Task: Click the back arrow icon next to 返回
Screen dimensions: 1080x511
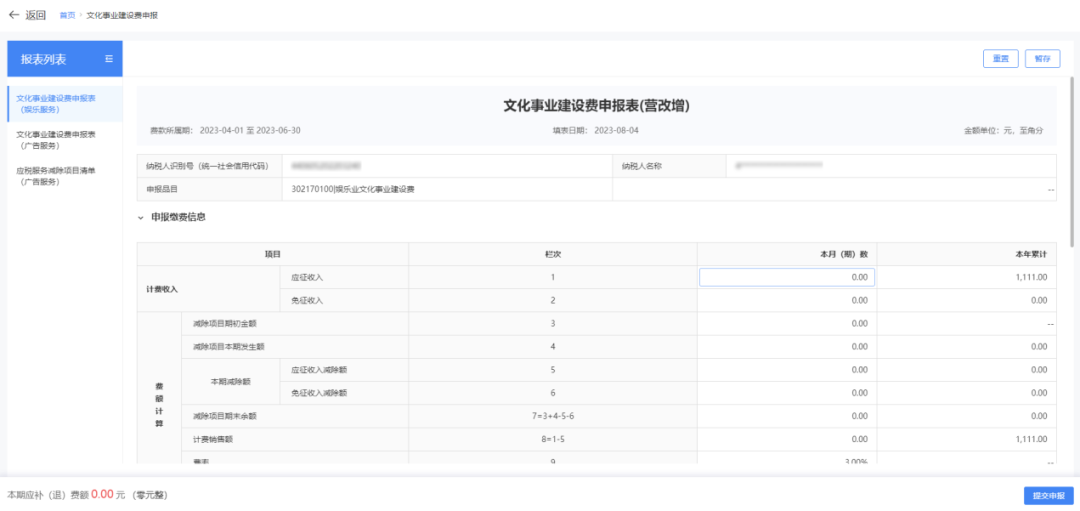Action: point(14,15)
